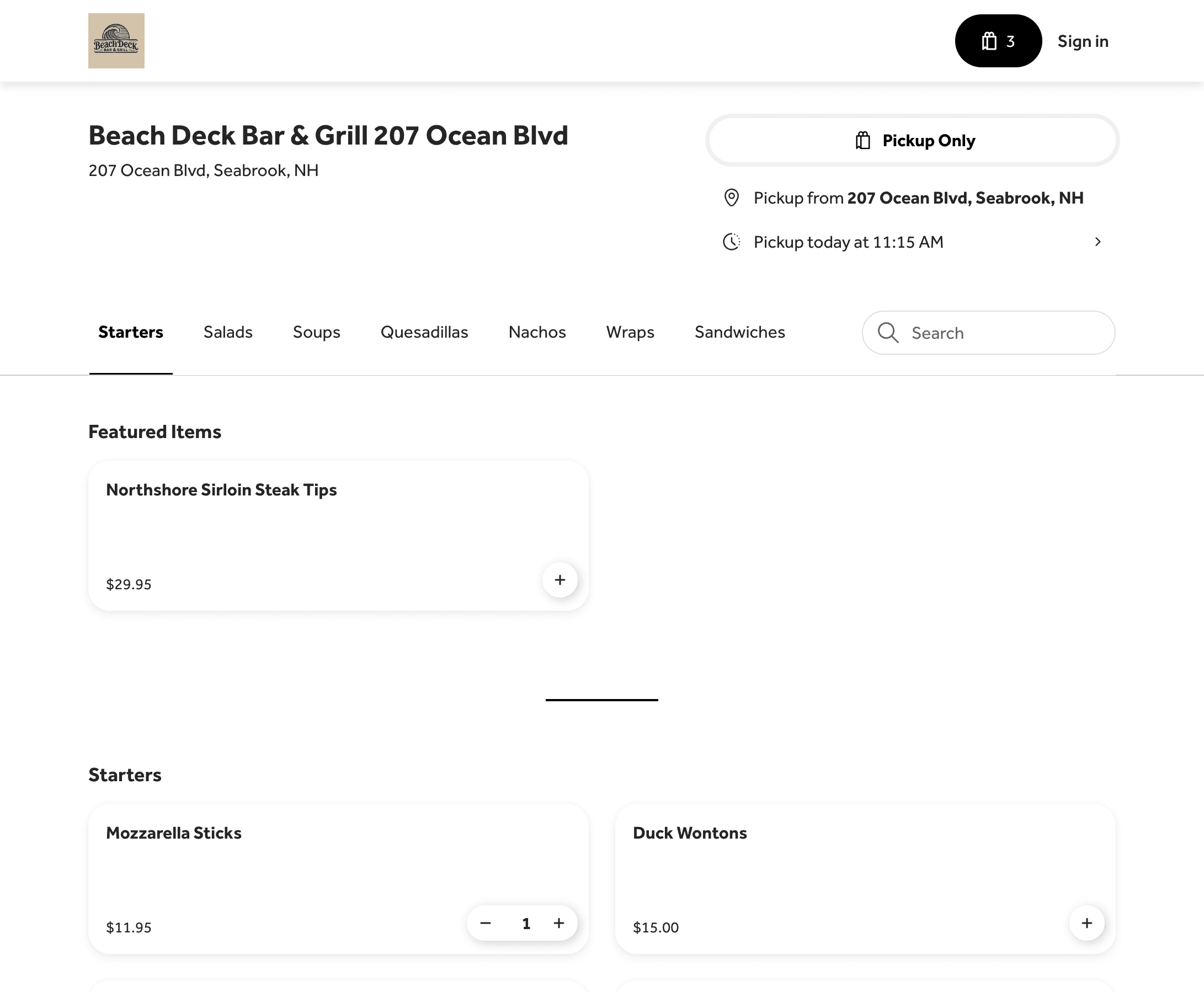Viewport: 1204px width, 992px height.
Task: Click the clock icon beside pickup time
Action: tap(732, 242)
